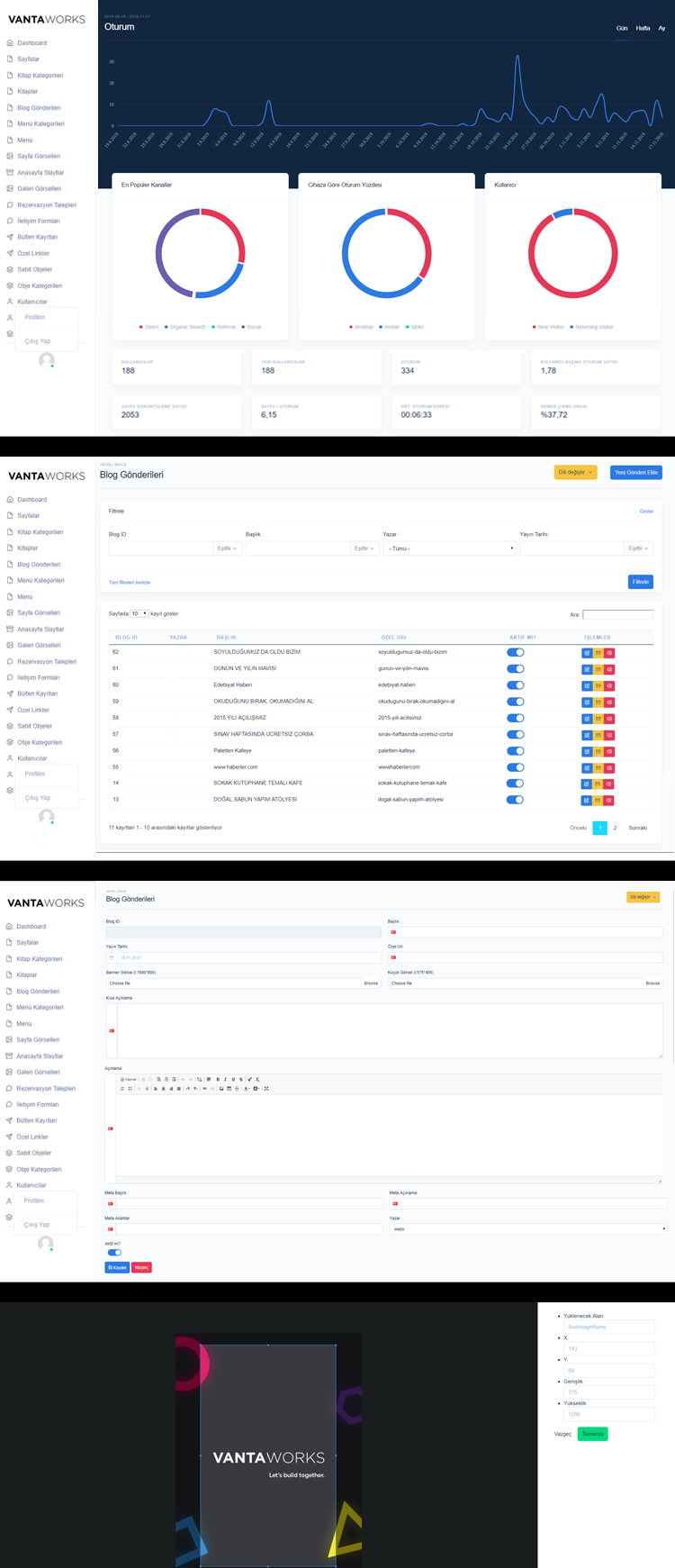
Task: Click the italic icon in the editor toolbar
Action: 225,1079
